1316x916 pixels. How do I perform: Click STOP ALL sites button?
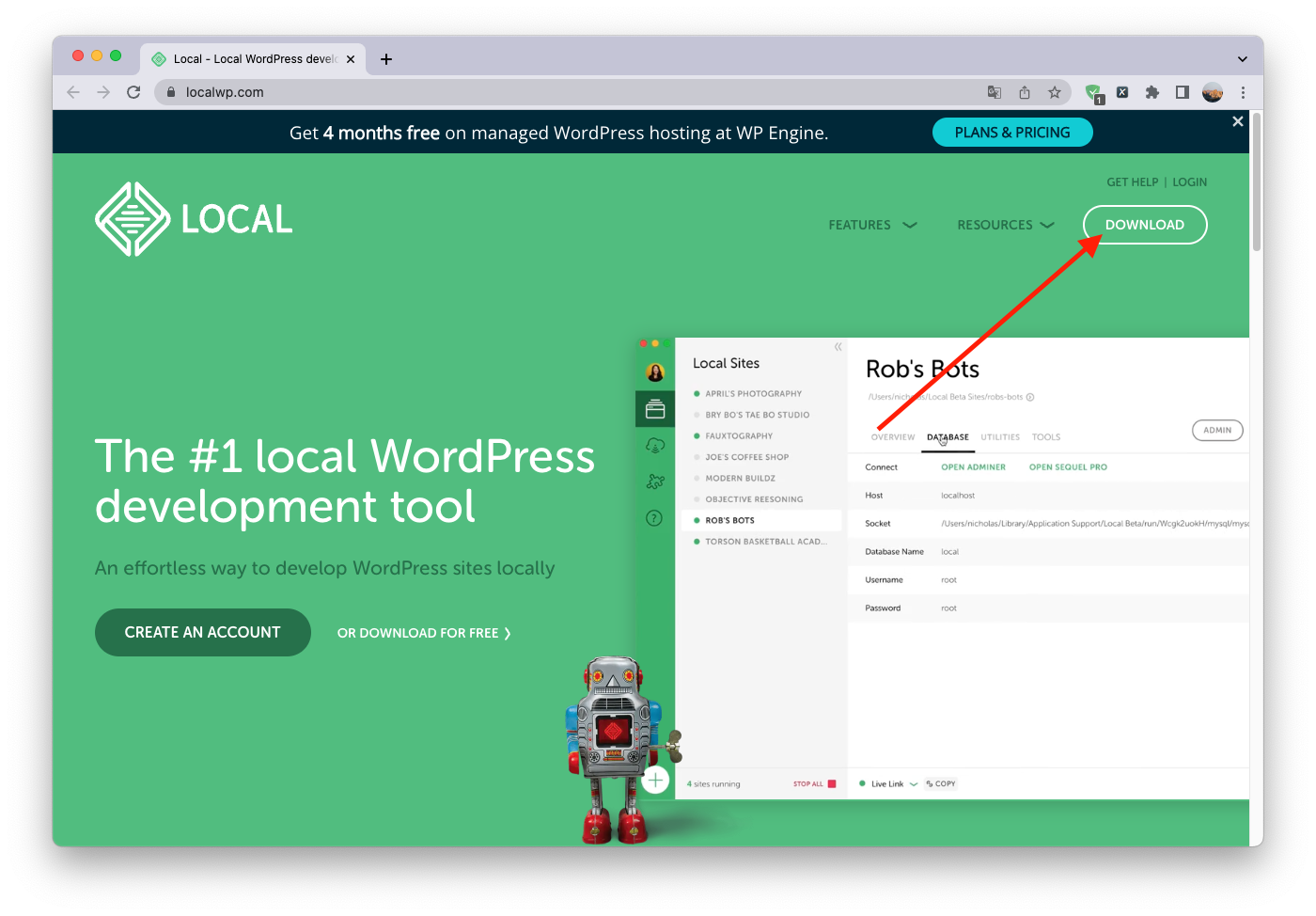click(x=814, y=783)
